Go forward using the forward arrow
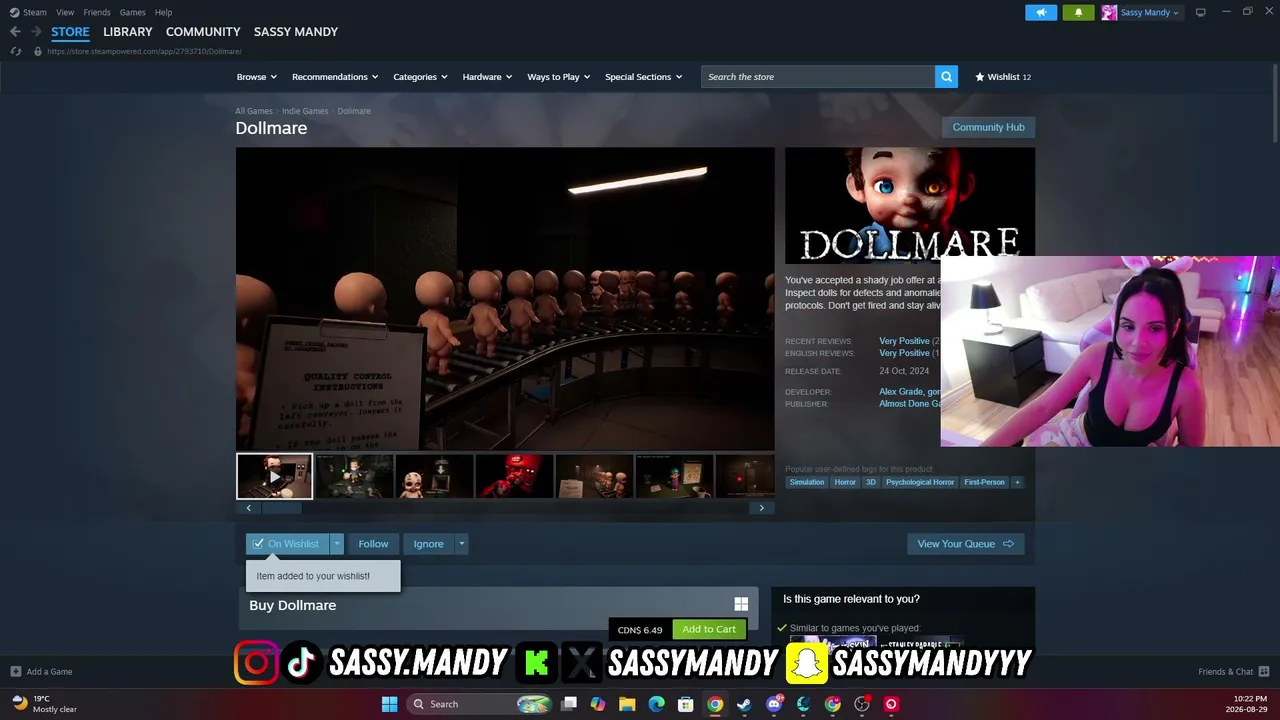Viewport: 1280px width, 720px height. [x=35, y=32]
